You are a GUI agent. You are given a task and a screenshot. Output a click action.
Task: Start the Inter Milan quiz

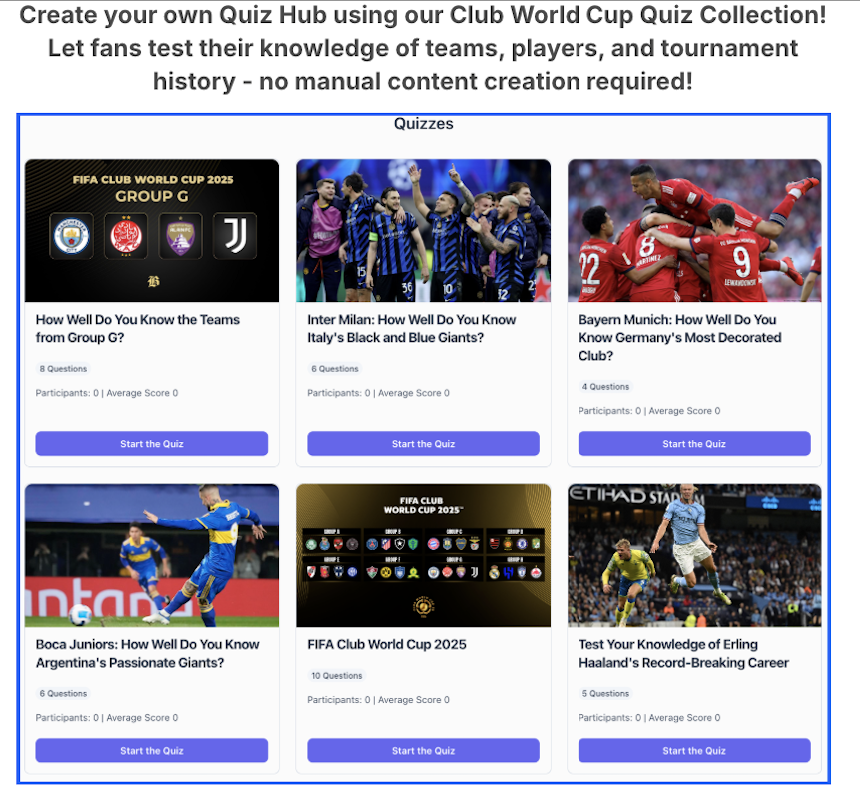click(423, 444)
